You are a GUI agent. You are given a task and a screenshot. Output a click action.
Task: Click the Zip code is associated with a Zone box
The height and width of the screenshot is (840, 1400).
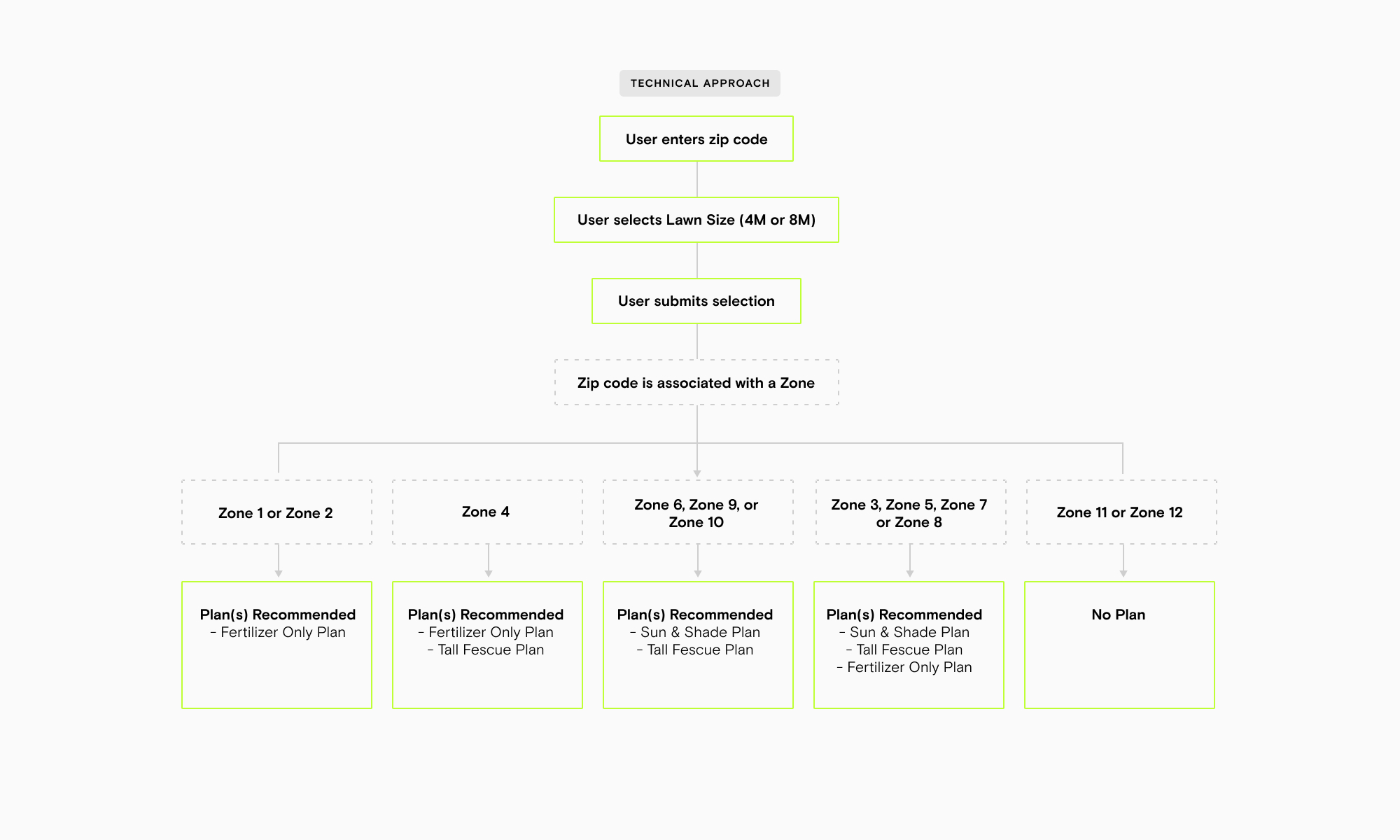tap(696, 383)
